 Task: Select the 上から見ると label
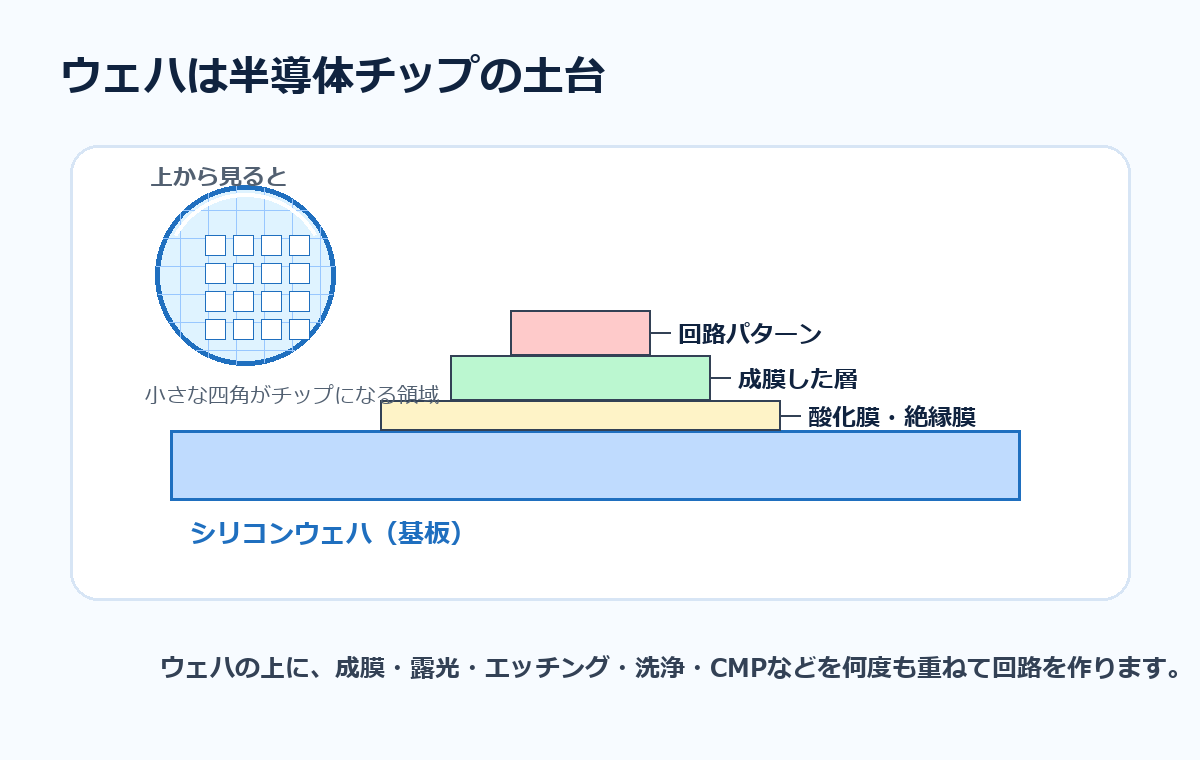tap(219, 177)
